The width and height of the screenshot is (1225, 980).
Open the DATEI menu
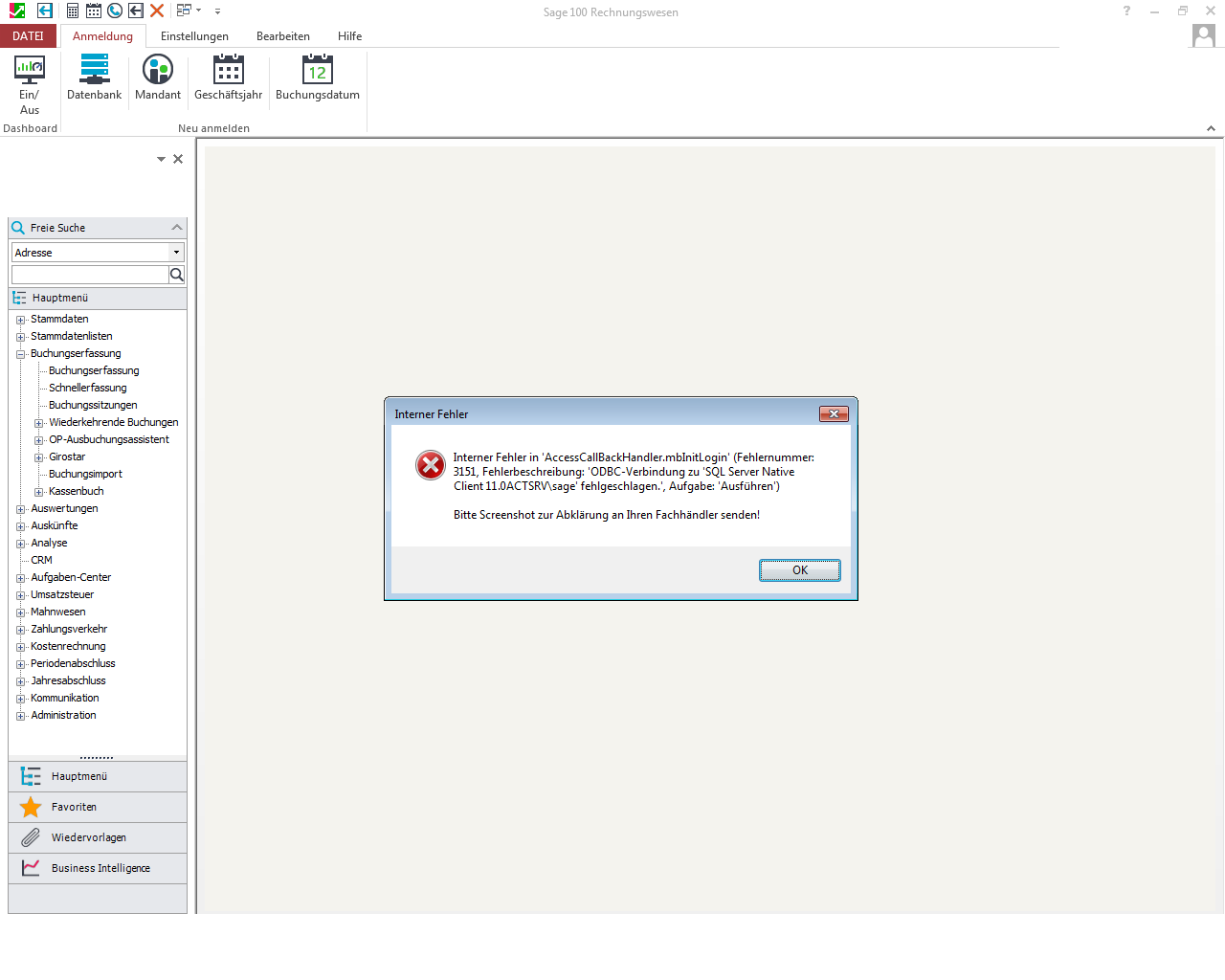click(28, 36)
